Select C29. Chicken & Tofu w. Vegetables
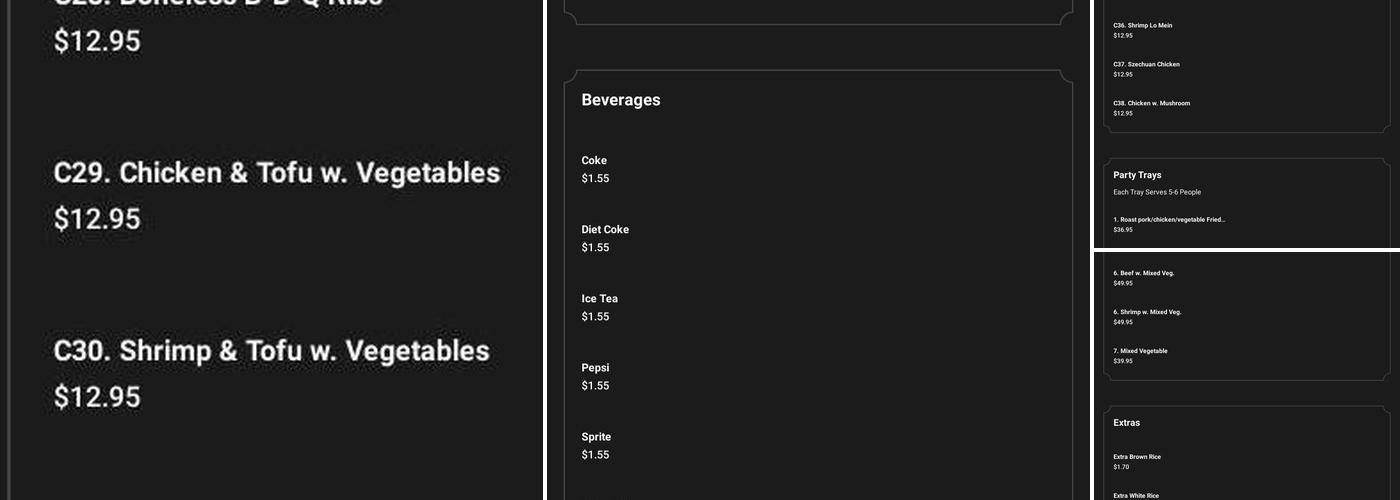This screenshot has height=500, width=1400. click(276, 173)
